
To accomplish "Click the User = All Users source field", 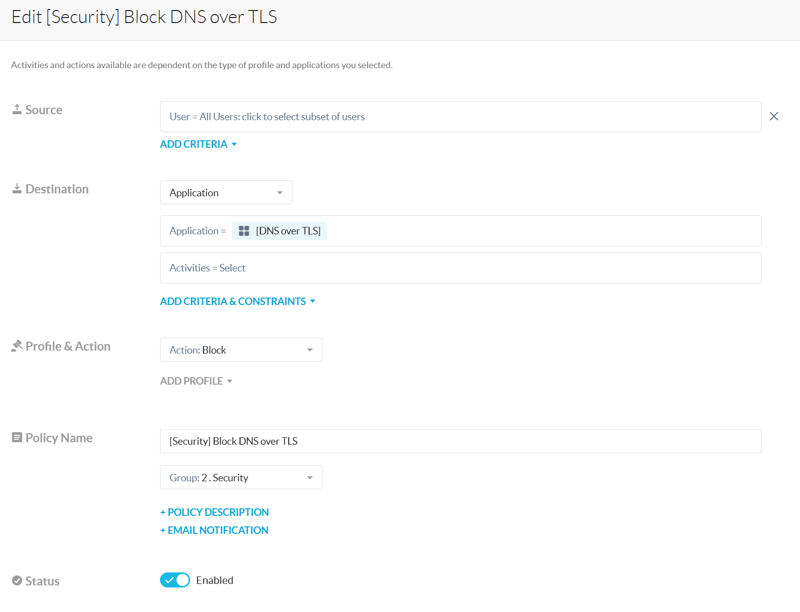I will tap(460, 117).
